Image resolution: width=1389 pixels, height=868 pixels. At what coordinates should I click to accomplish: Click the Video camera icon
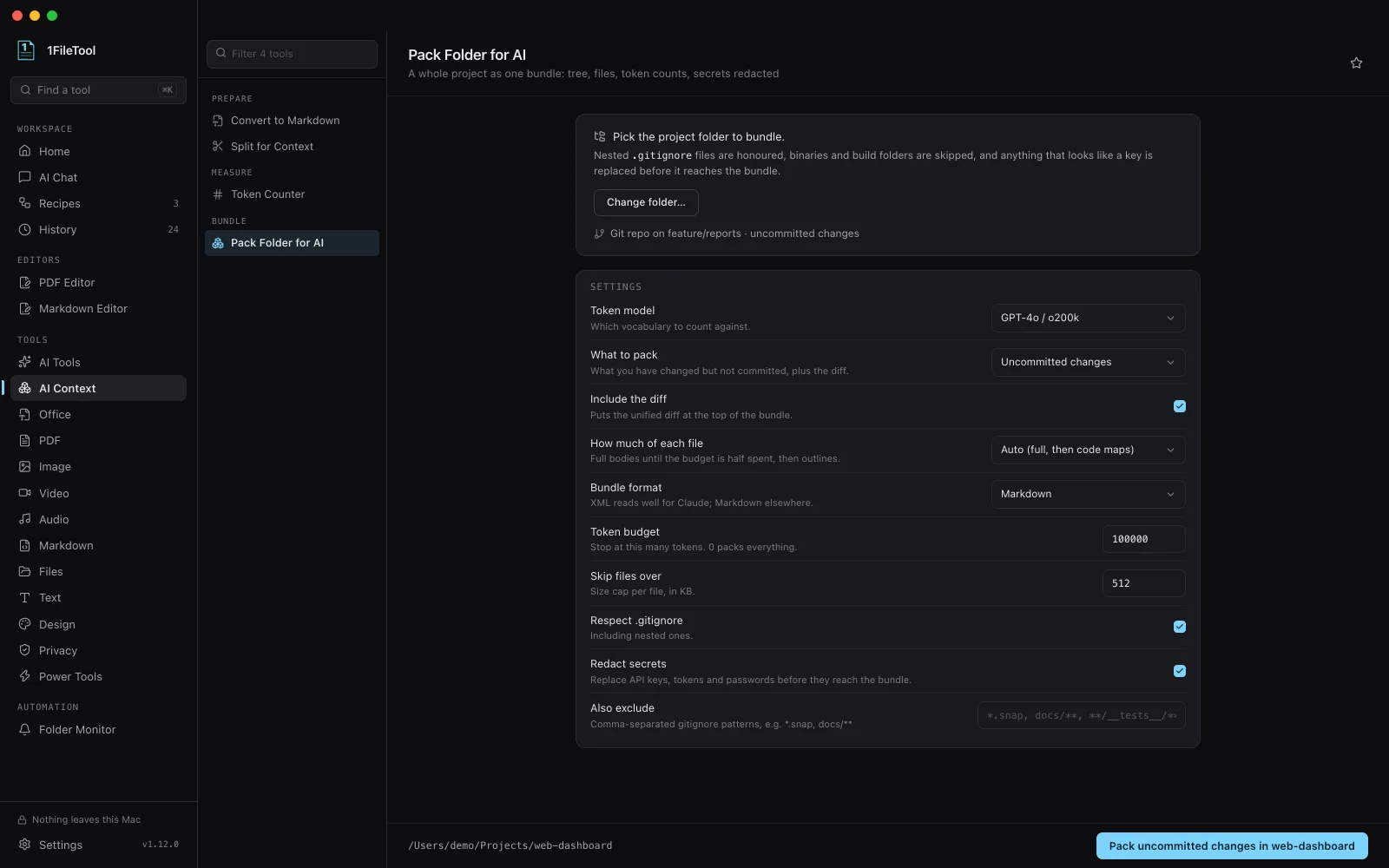(x=25, y=493)
